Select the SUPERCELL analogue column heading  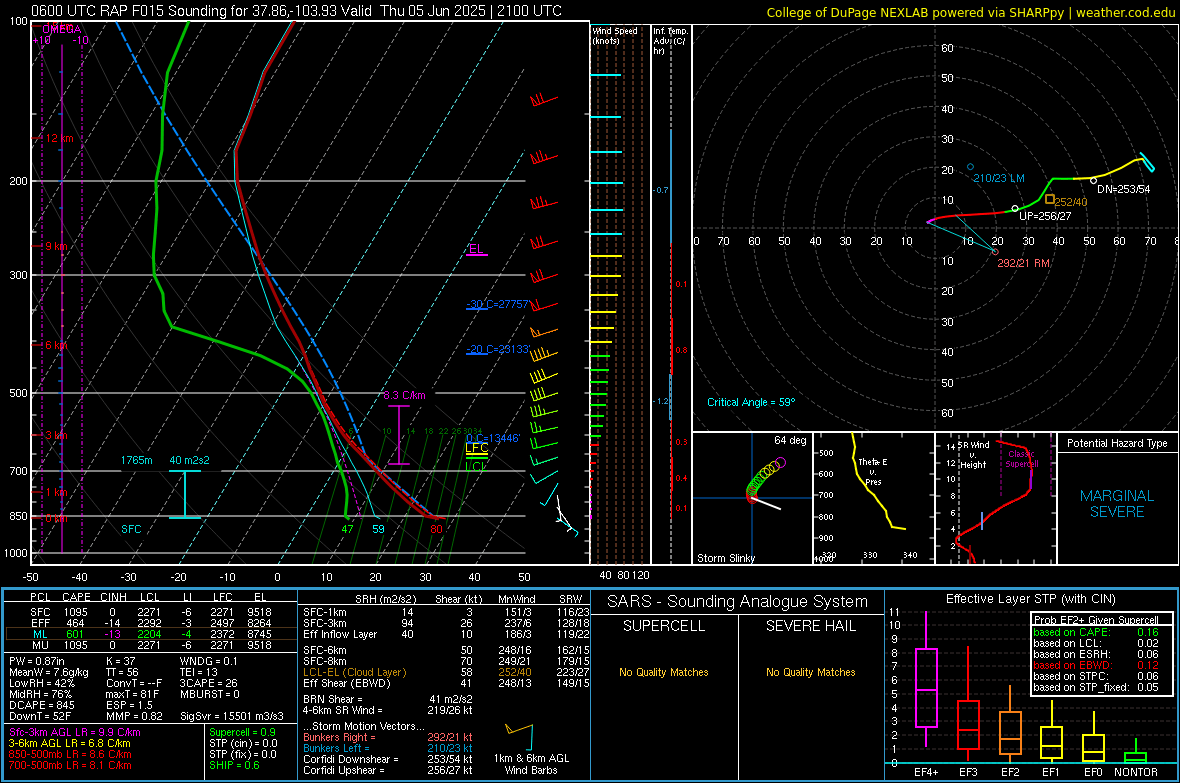pos(664,626)
